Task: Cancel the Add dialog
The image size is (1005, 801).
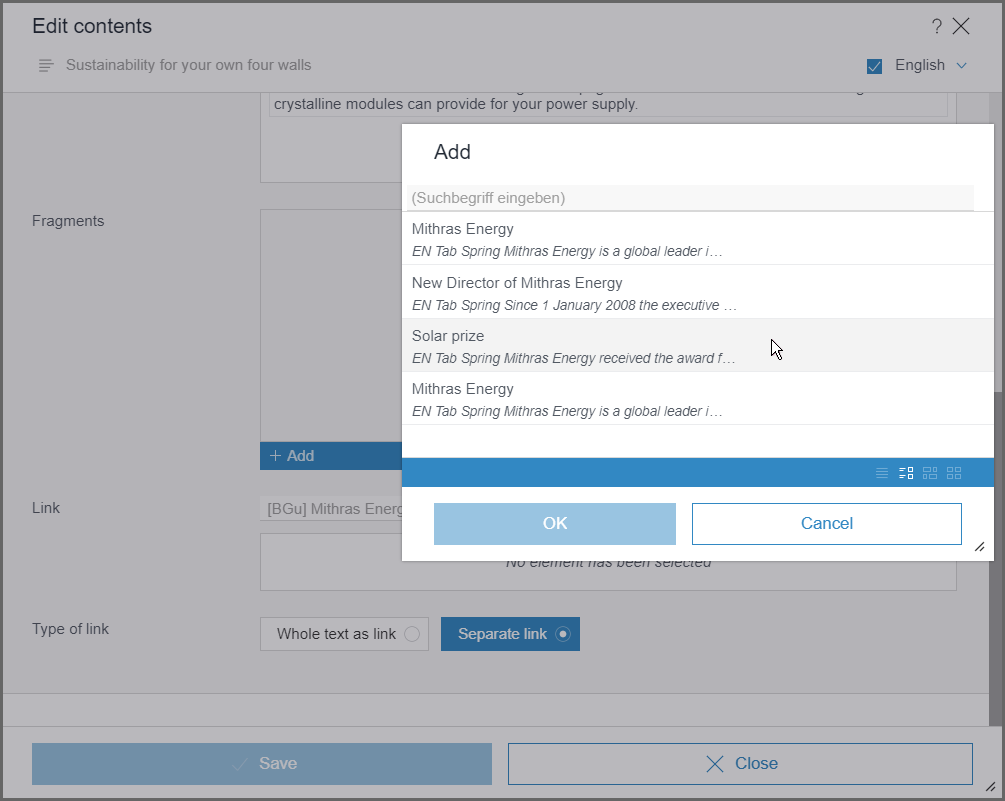Action: click(827, 524)
